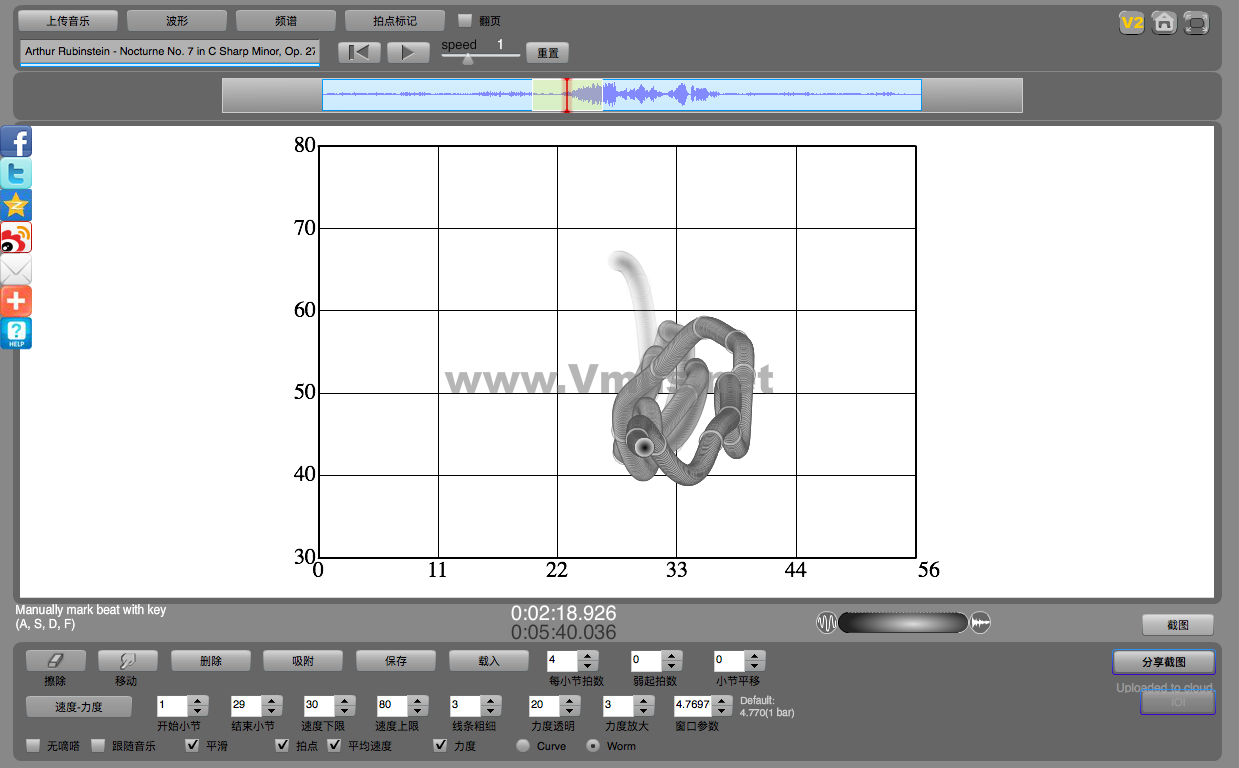Share via the Facebook sidebar icon
Screen dimensions: 1239x768
pyautogui.click(x=16, y=142)
